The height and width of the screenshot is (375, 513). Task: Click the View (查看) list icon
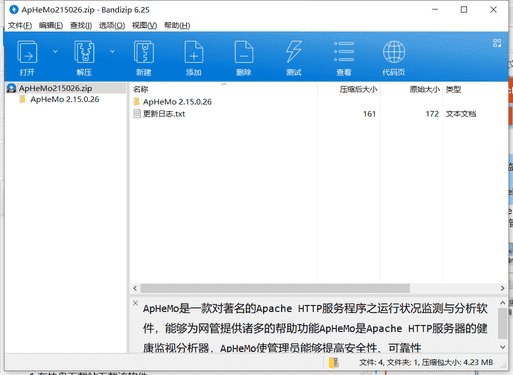[344, 52]
